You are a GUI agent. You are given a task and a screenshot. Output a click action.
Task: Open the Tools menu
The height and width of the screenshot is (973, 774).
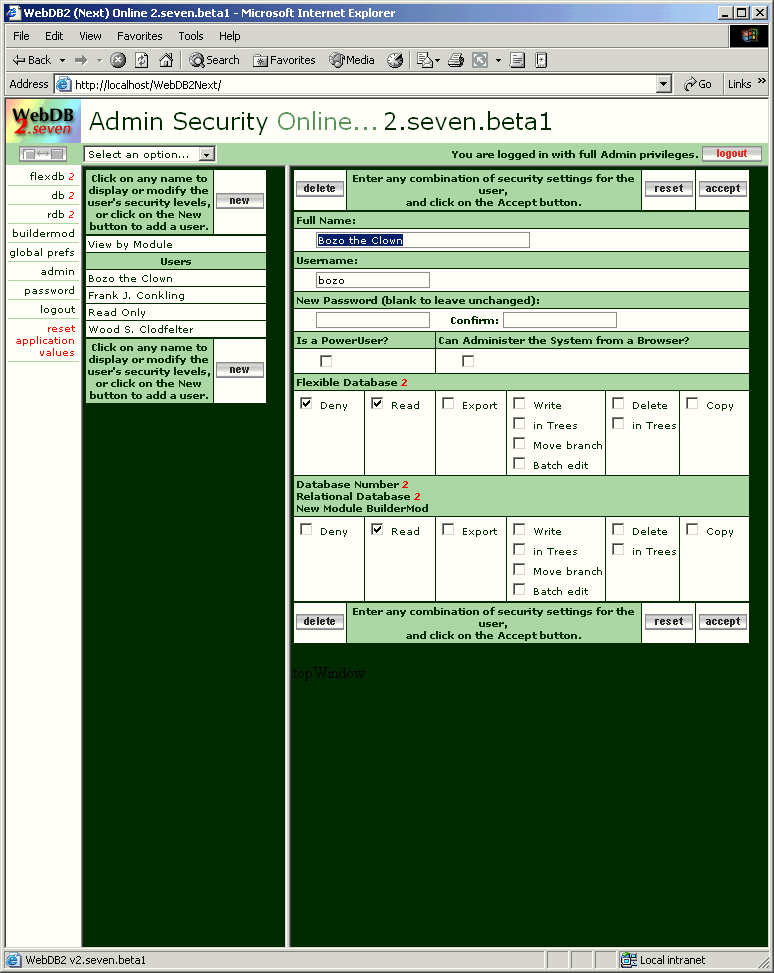point(191,36)
